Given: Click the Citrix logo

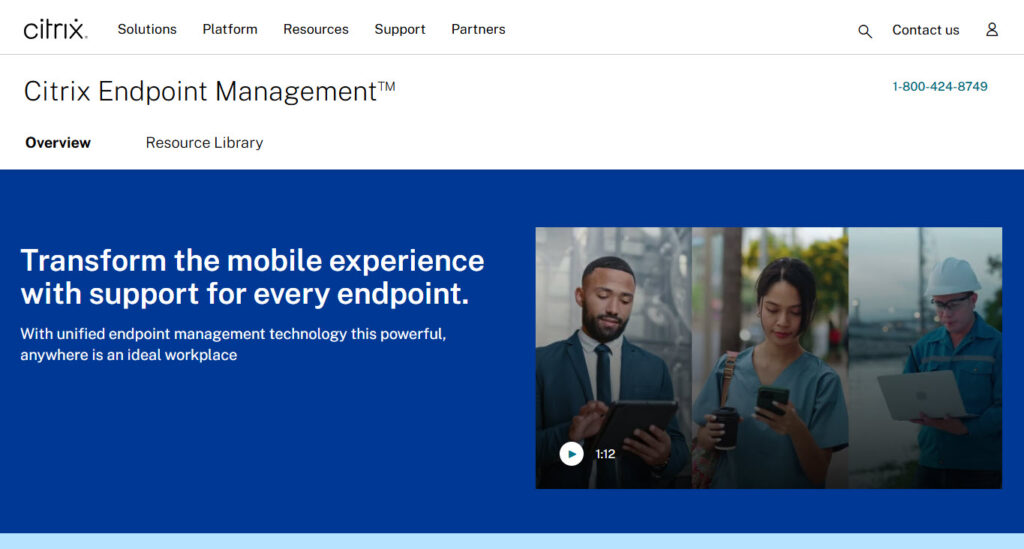Looking at the screenshot, I should click(x=56, y=29).
